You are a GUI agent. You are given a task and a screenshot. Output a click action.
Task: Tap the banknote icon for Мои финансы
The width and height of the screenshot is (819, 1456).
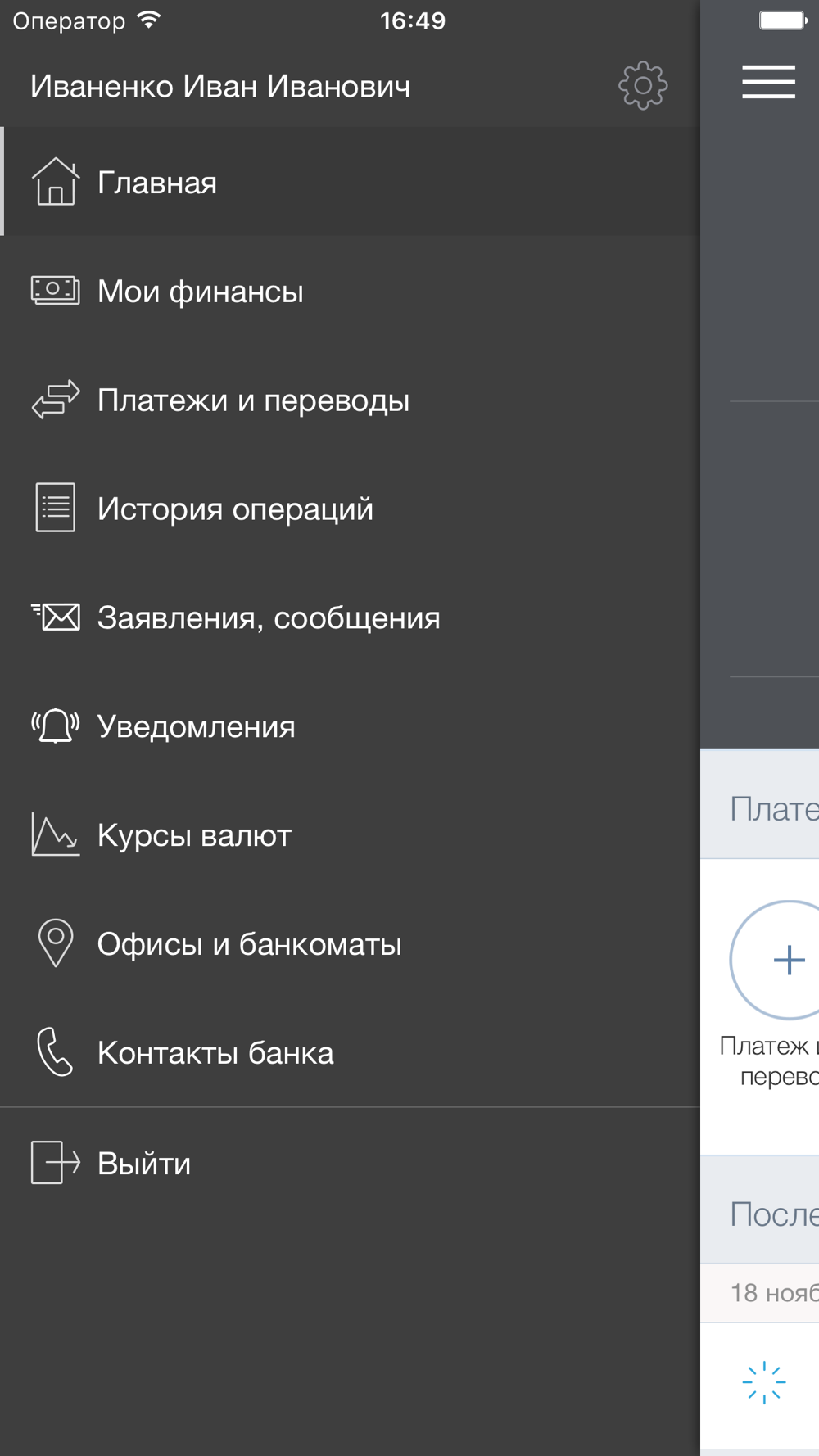coord(55,291)
